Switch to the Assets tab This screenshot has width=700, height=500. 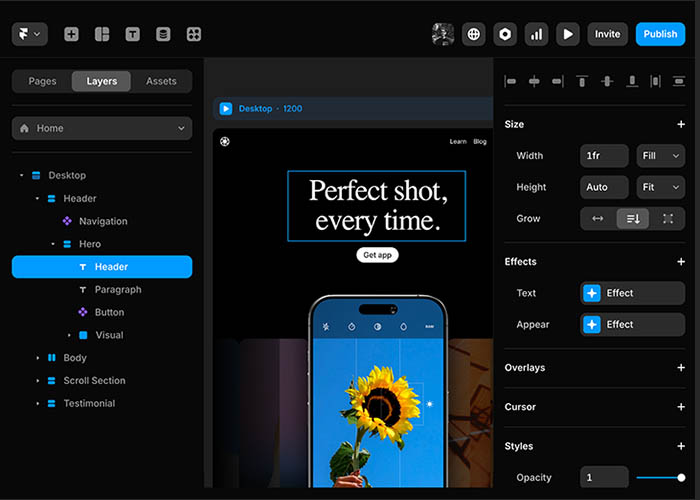coord(161,81)
